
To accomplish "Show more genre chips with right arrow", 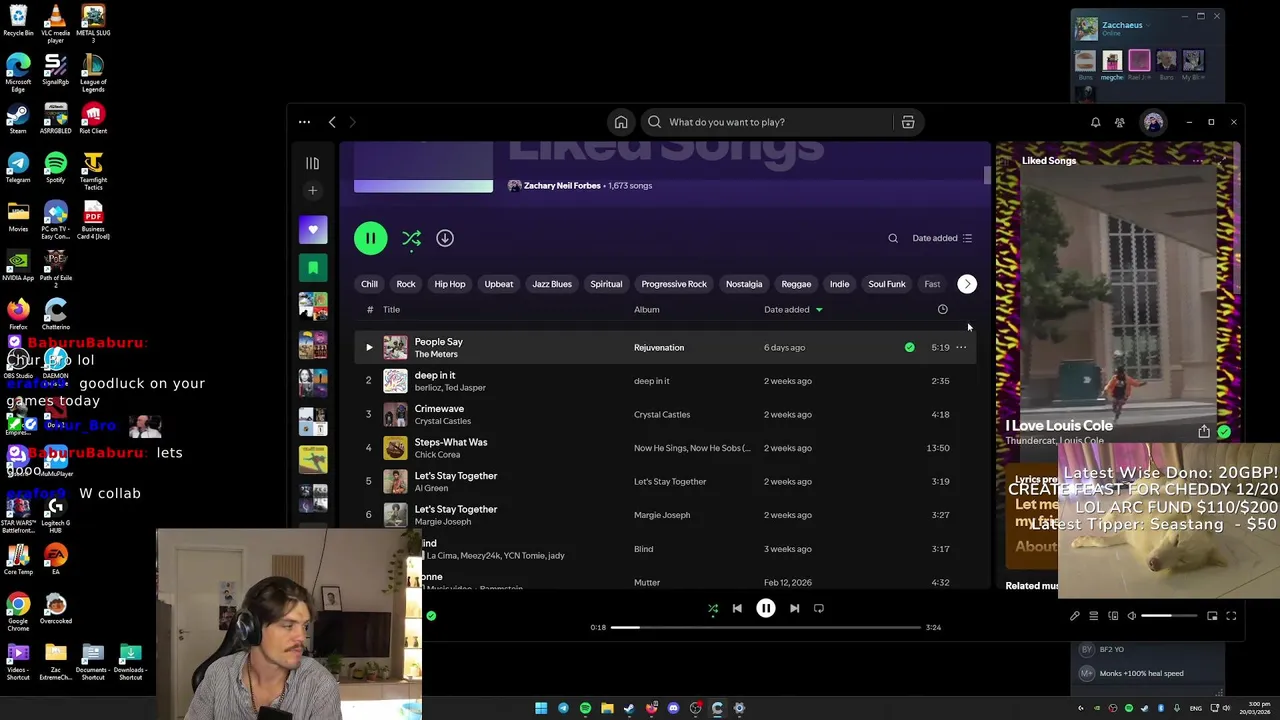I will point(967,284).
